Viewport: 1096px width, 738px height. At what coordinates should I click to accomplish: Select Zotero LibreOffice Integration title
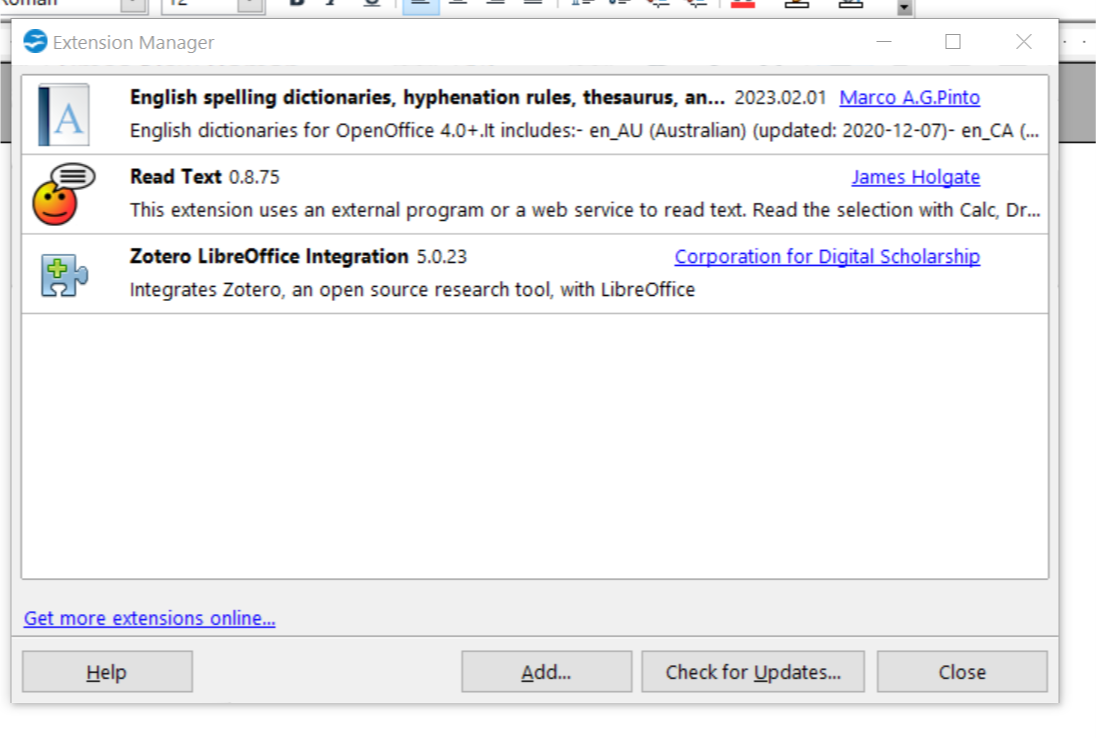[269, 256]
